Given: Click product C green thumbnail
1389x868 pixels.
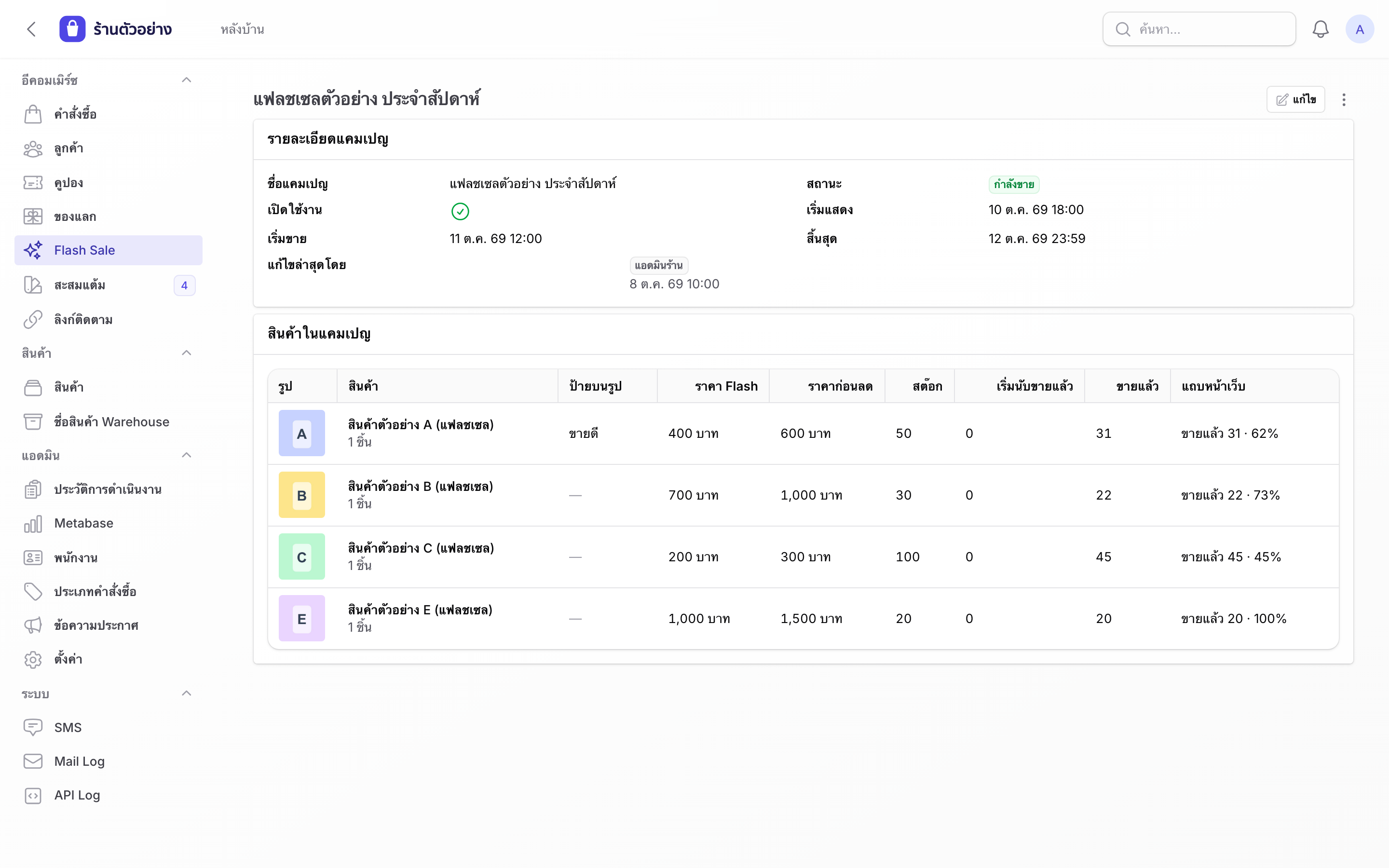Looking at the screenshot, I should click(x=302, y=557).
